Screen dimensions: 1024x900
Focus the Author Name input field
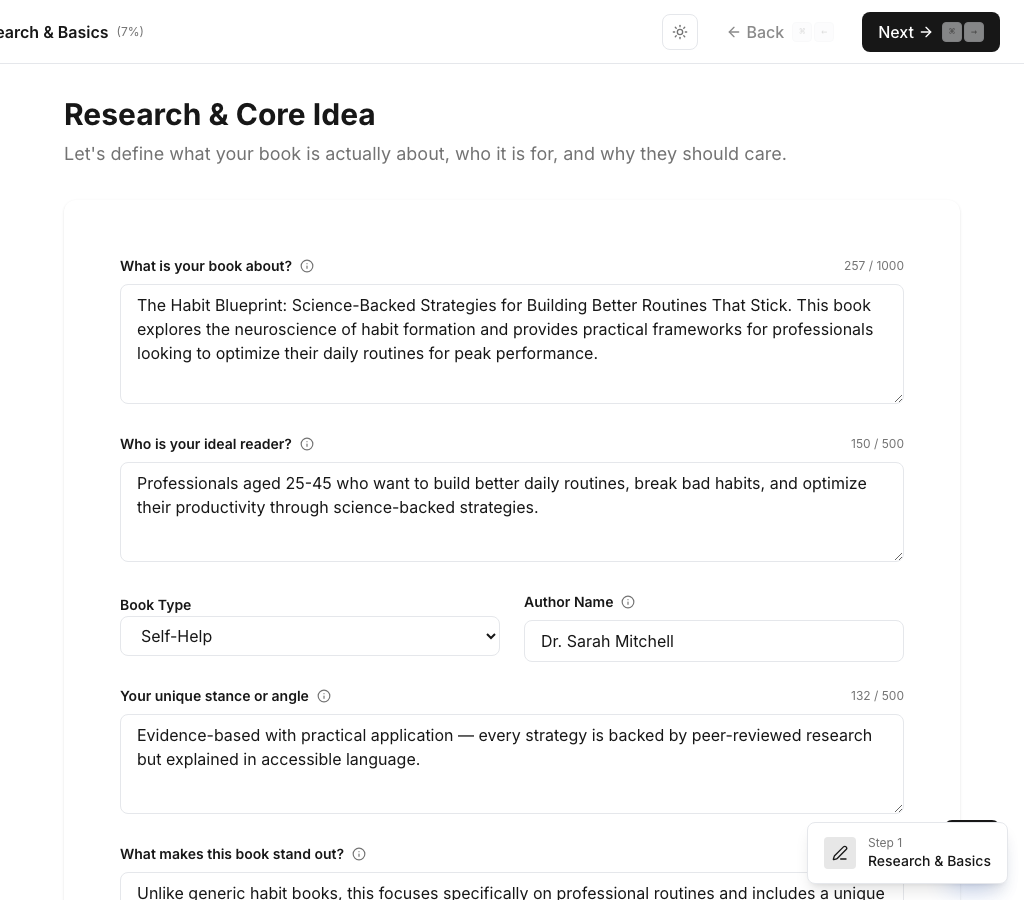(x=714, y=641)
